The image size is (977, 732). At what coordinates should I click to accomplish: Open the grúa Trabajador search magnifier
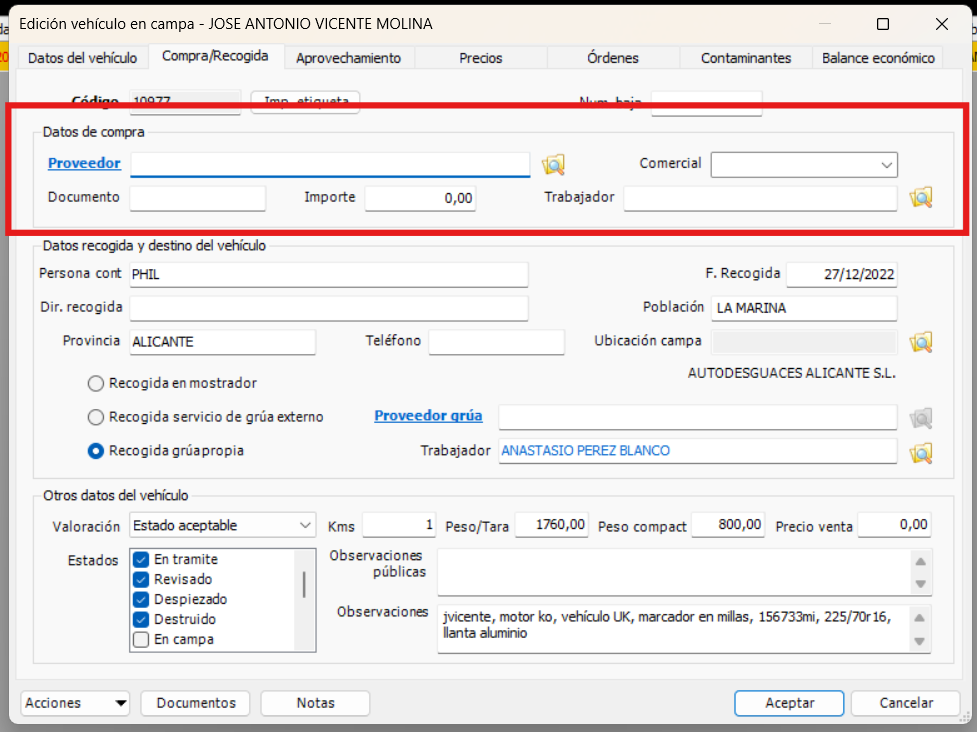pos(921,450)
